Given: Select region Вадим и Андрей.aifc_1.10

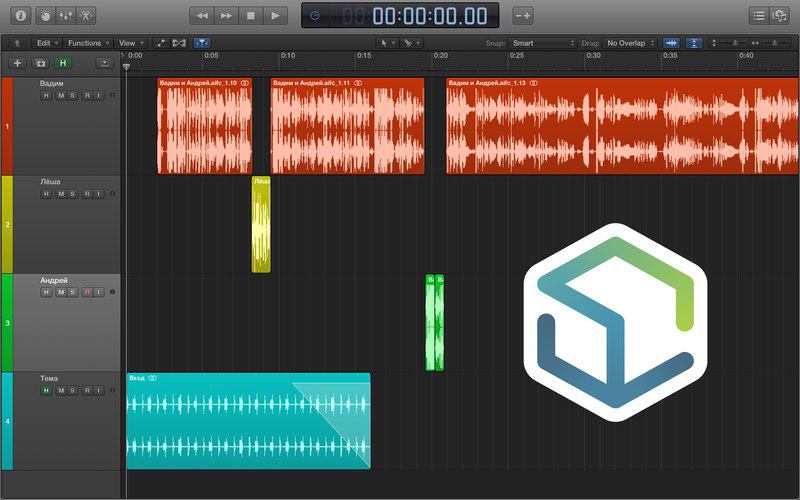Looking at the screenshot, I should pos(205,126).
